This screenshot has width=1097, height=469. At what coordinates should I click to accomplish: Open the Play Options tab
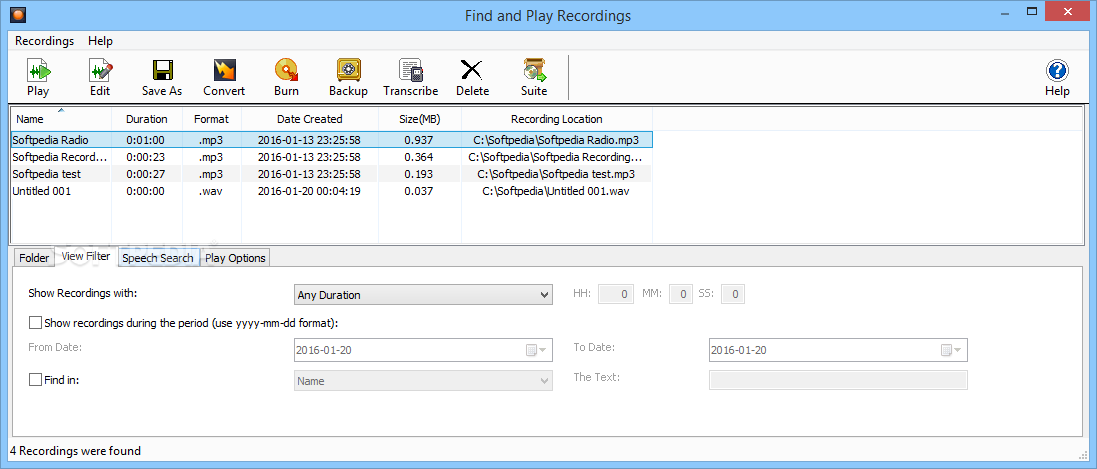point(235,258)
